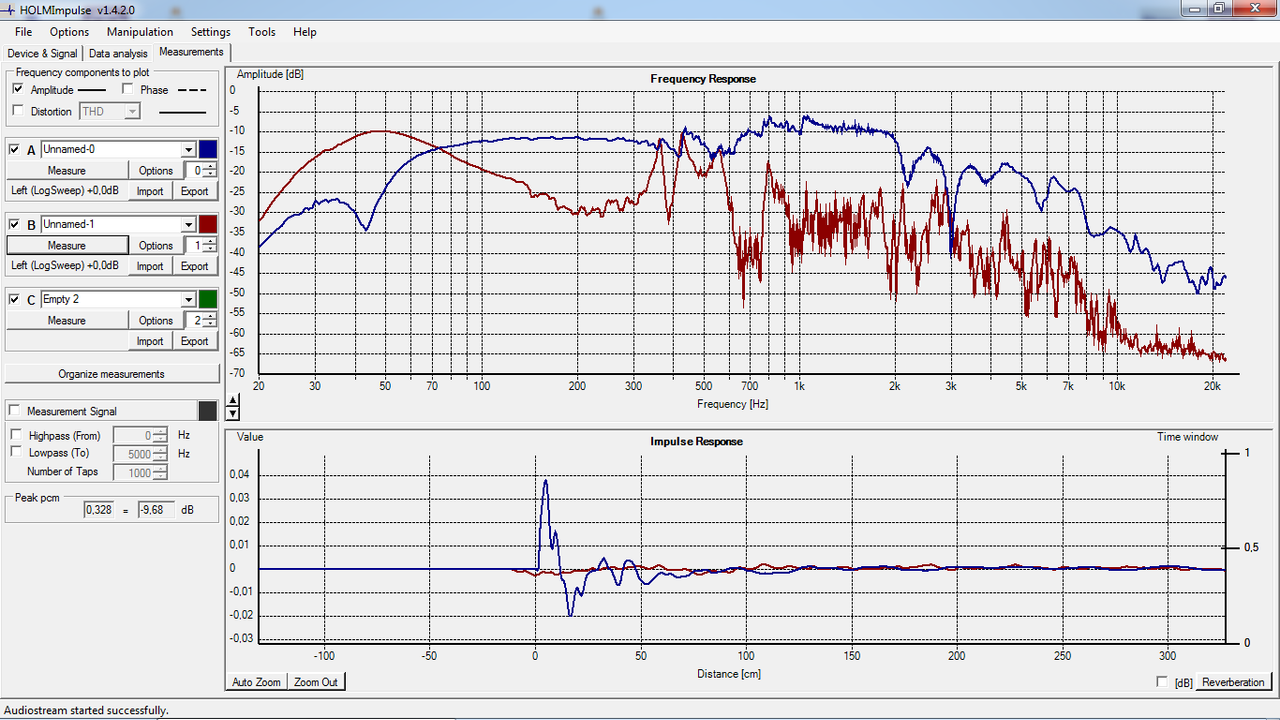Uncheck the Amplitude checkbox
Image resolution: width=1280 pixels, height=720 pixels.
coord(18,89)
